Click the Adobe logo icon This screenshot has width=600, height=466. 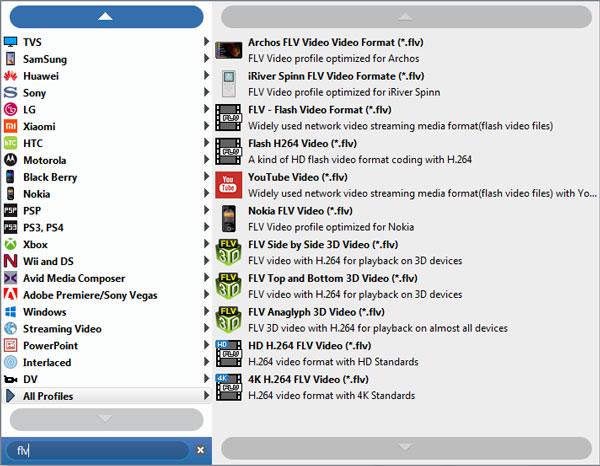tap(10, 294)
